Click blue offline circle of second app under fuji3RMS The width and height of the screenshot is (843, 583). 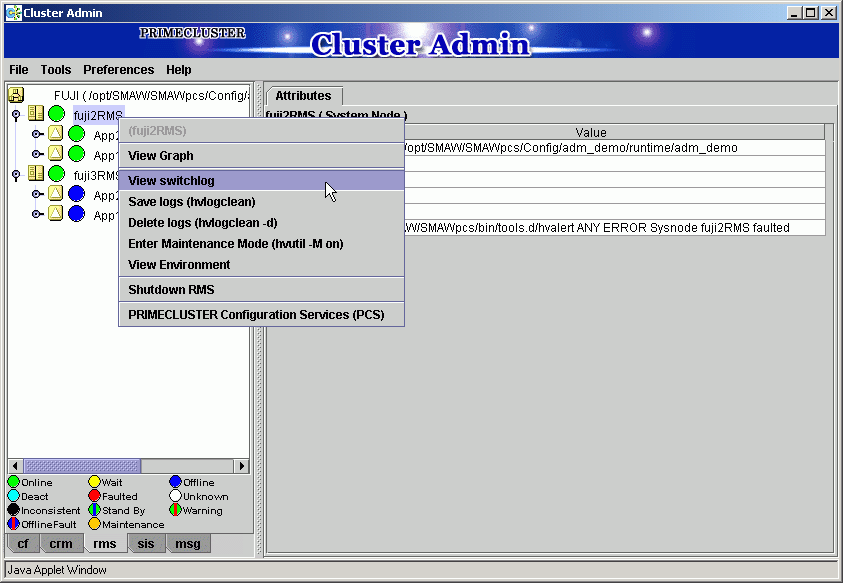(x=77, y=213)
